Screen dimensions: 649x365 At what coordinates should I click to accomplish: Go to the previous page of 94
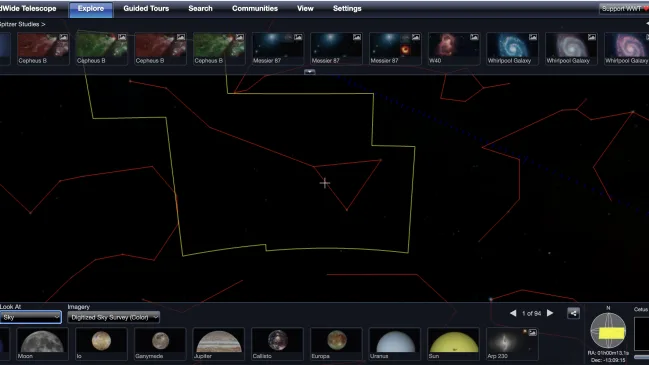coord(513,313)
